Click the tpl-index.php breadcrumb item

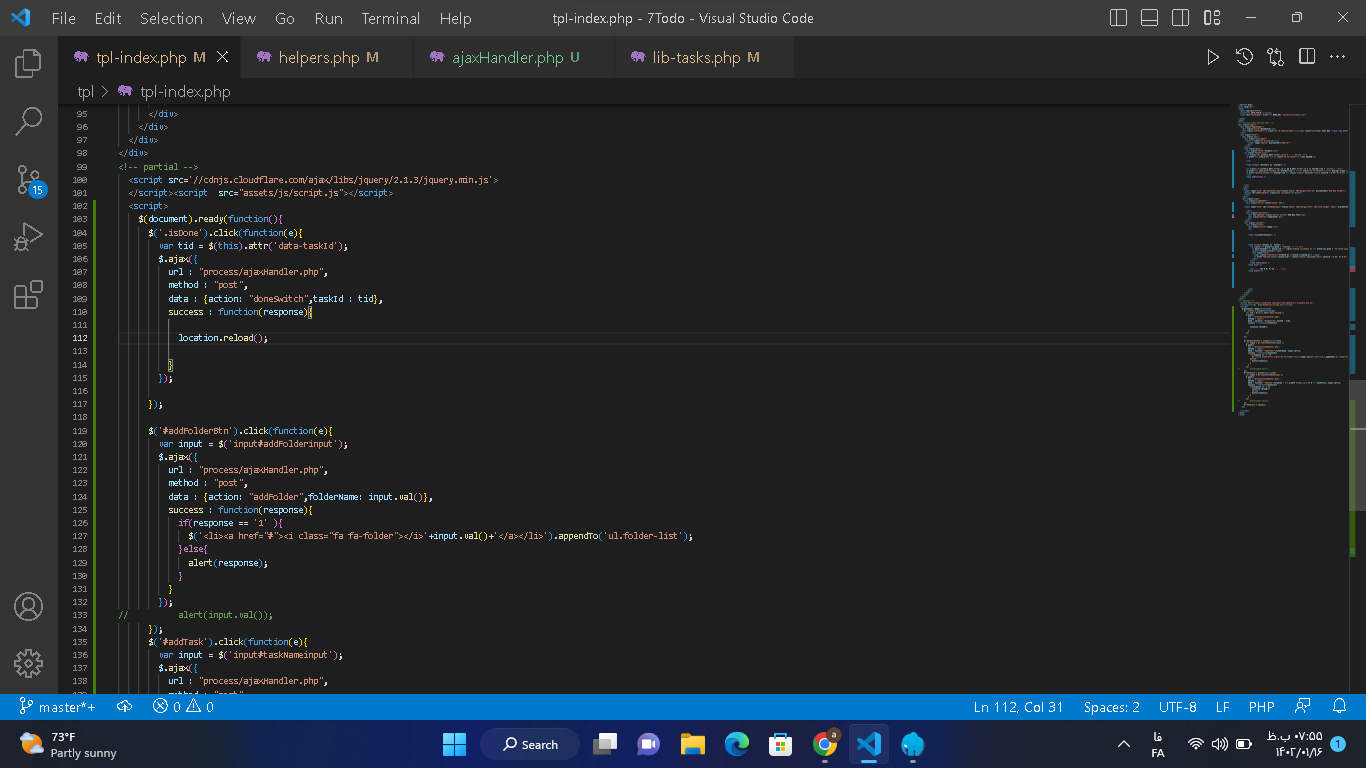click(x=175, y=92)
